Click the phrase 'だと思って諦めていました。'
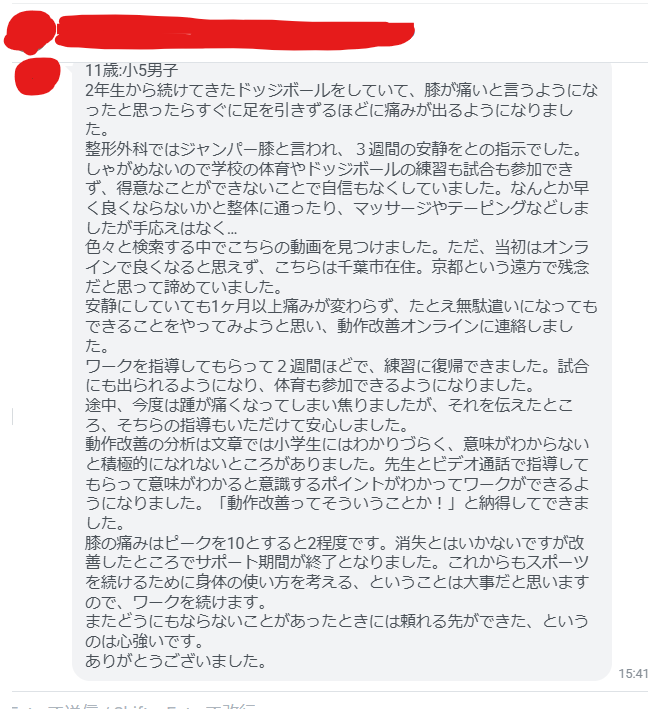Image resolution: width=648 pixels, height=709 pixels. tap(184, 287)
